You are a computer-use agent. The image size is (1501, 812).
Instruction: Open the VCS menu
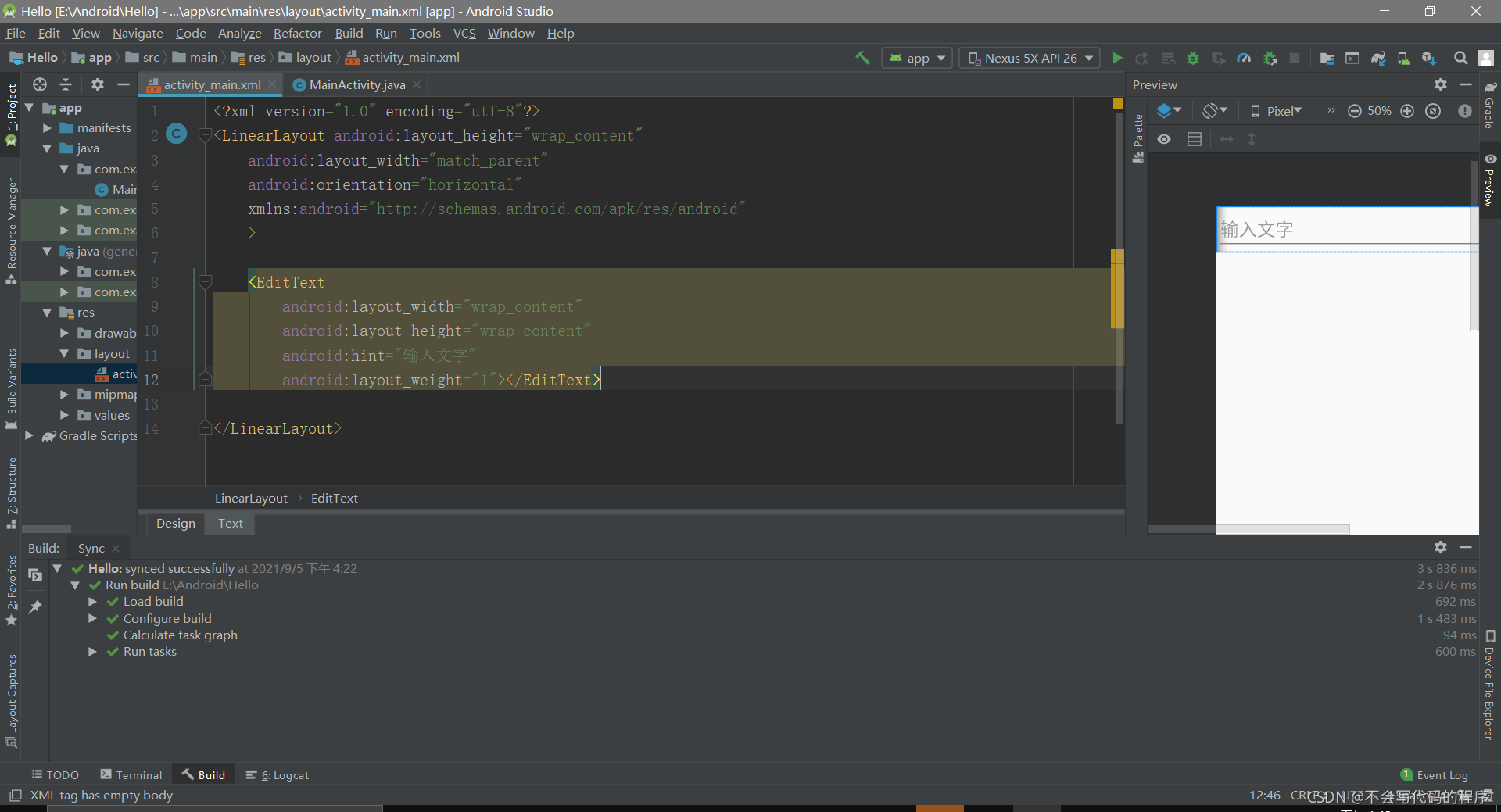(x=464, y=33)
